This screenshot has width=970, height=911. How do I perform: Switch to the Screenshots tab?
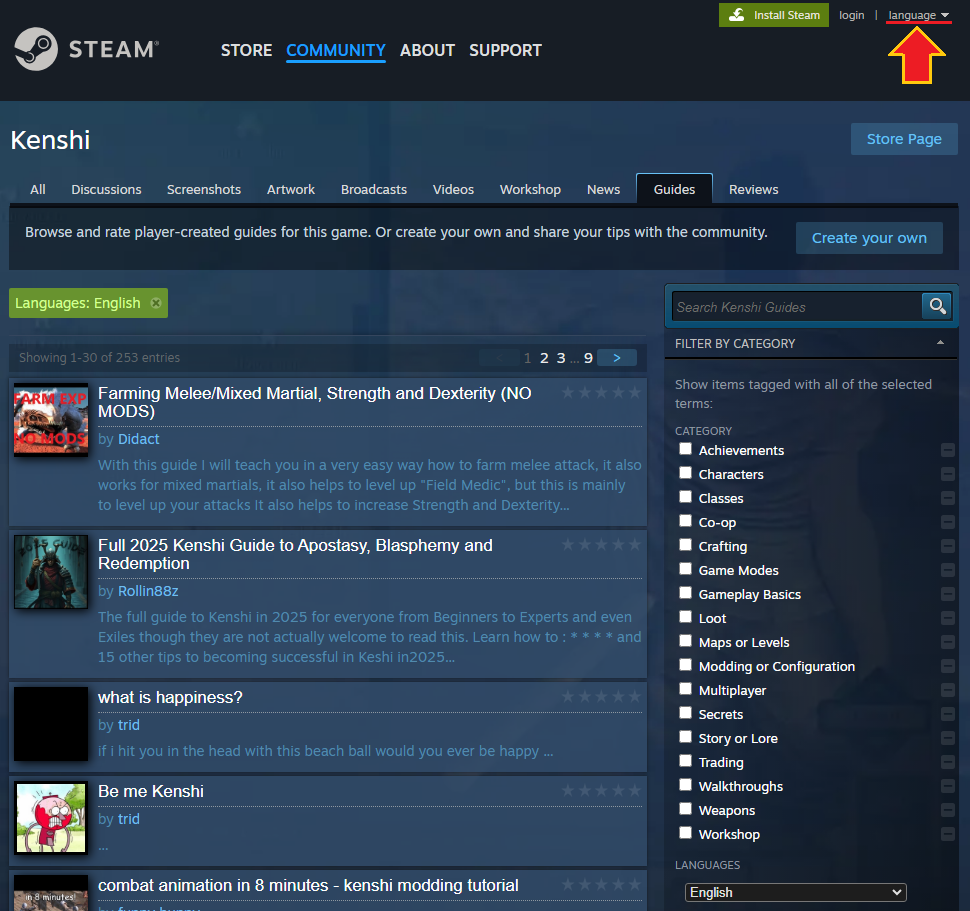(x=204, y=189)
